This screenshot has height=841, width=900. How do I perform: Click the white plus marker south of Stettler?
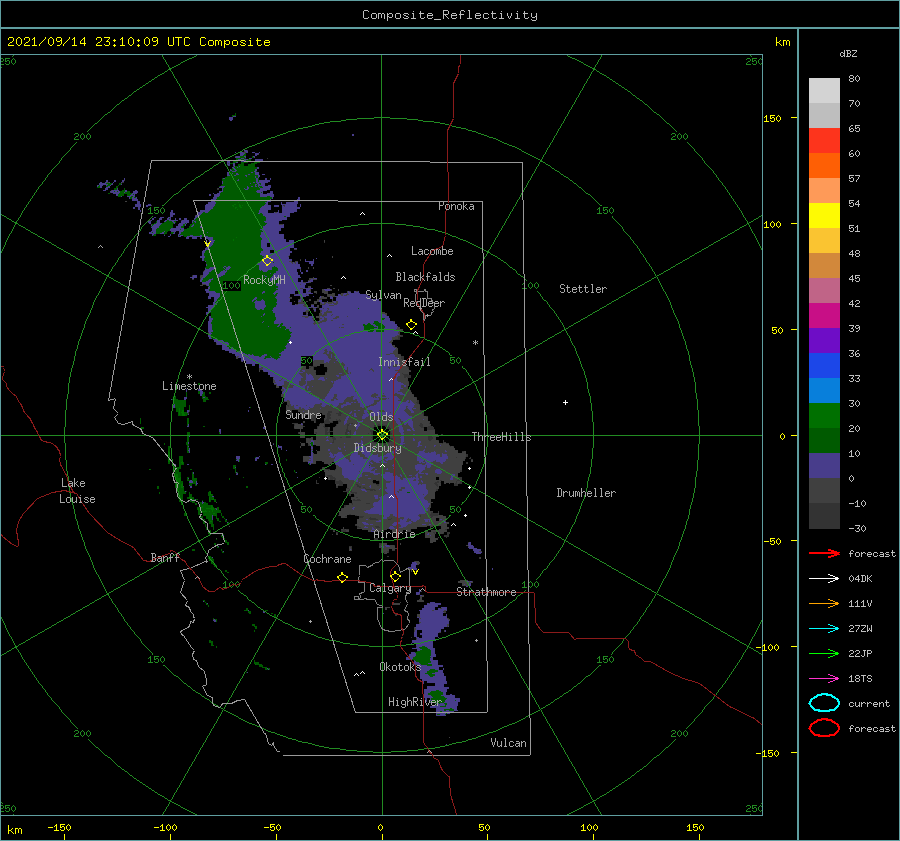[565, 402]
